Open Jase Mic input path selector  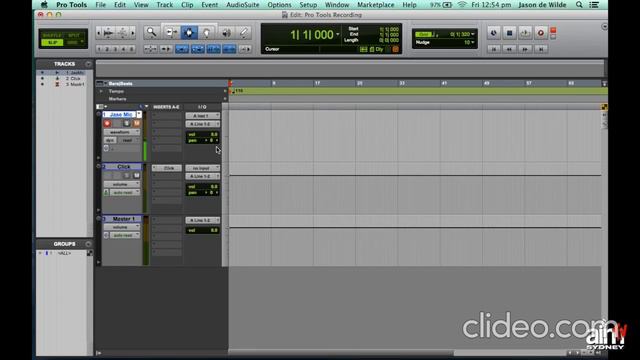tap(202, 116)
